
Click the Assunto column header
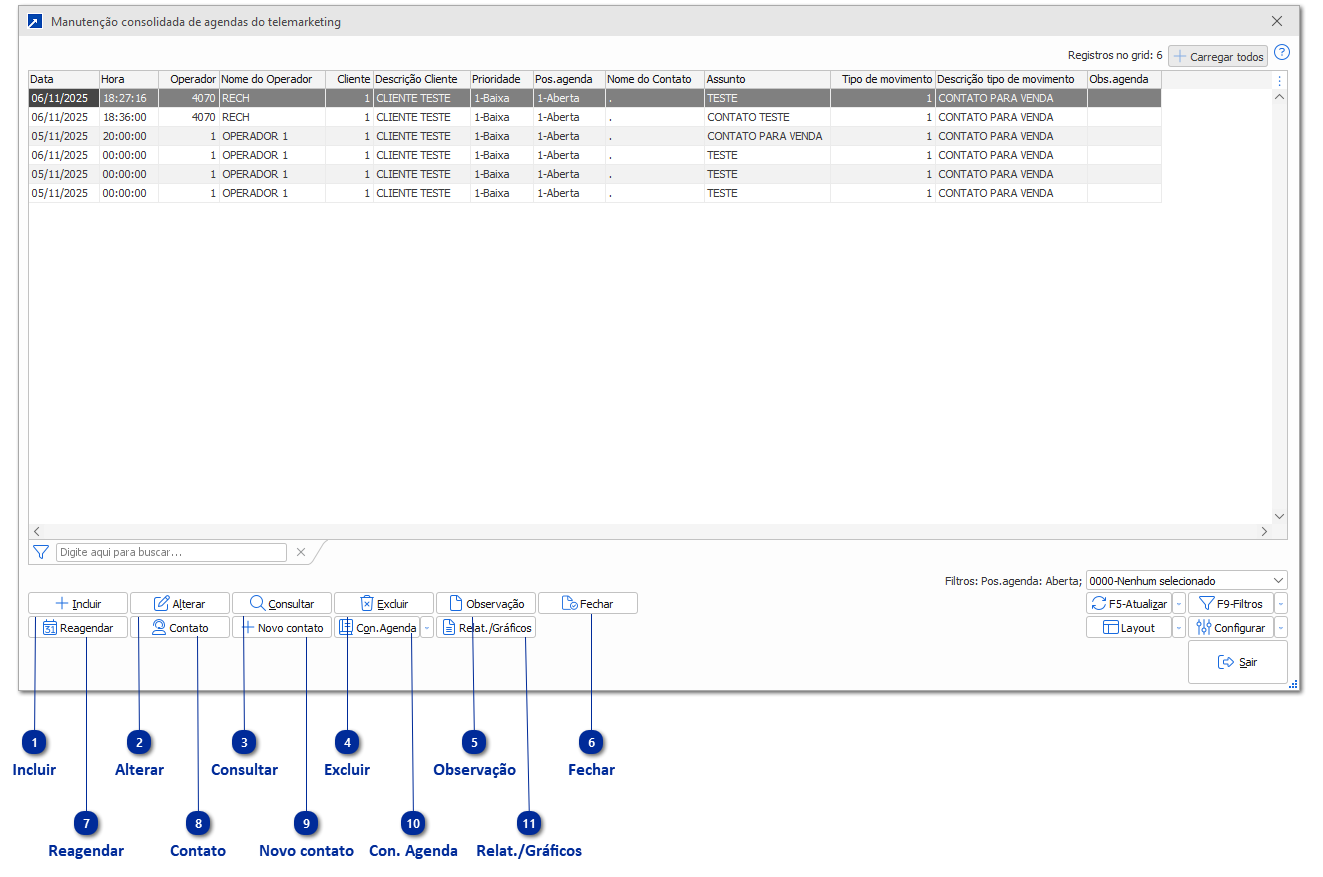click(x=766, y=79)
